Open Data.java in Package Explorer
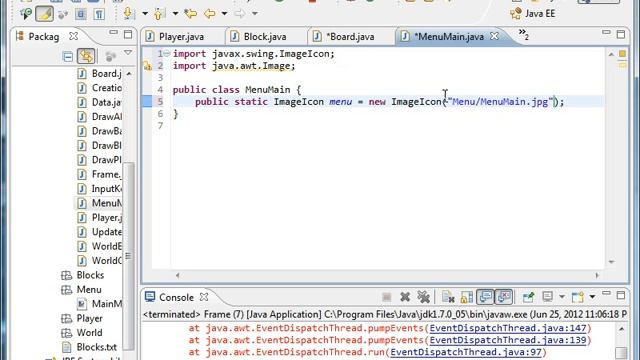 [100, 102]
